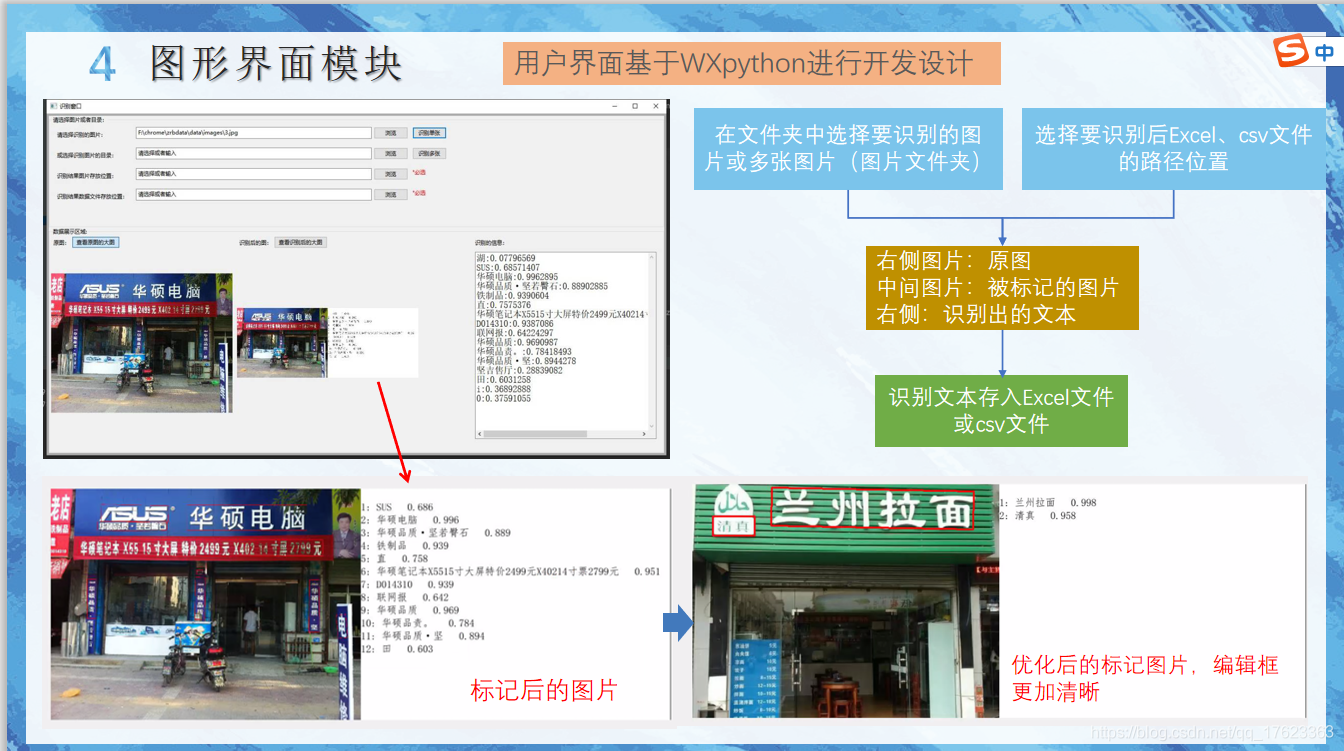This screenshot has height=751, width=1344.
Task: Click result line SUS:0.68571407
Action: (508, 268)
